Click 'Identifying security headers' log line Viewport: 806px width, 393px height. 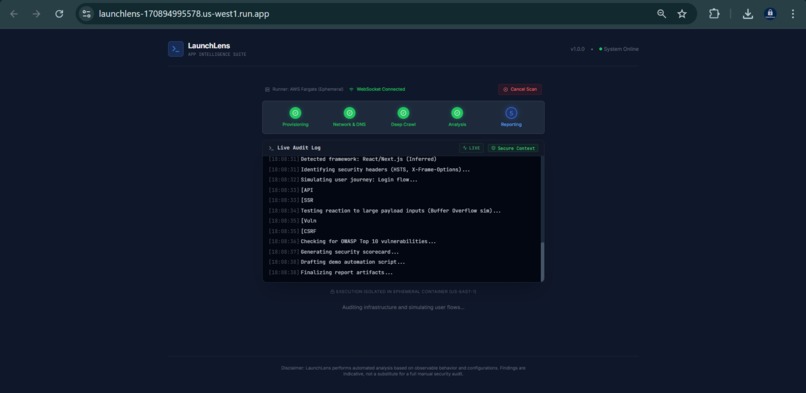pyautogui.click(x=385, y=170)
